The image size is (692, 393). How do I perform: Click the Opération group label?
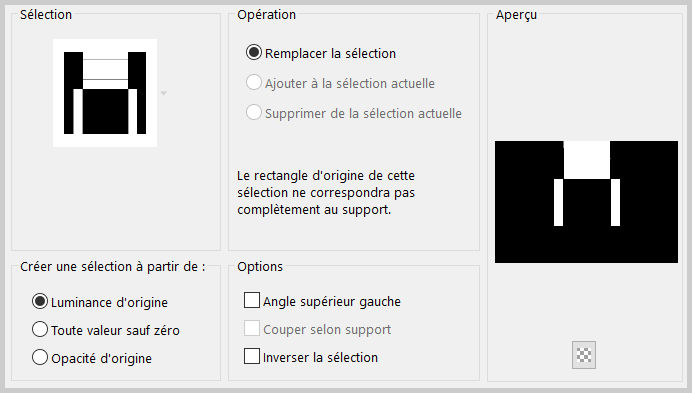coord(267,15)
